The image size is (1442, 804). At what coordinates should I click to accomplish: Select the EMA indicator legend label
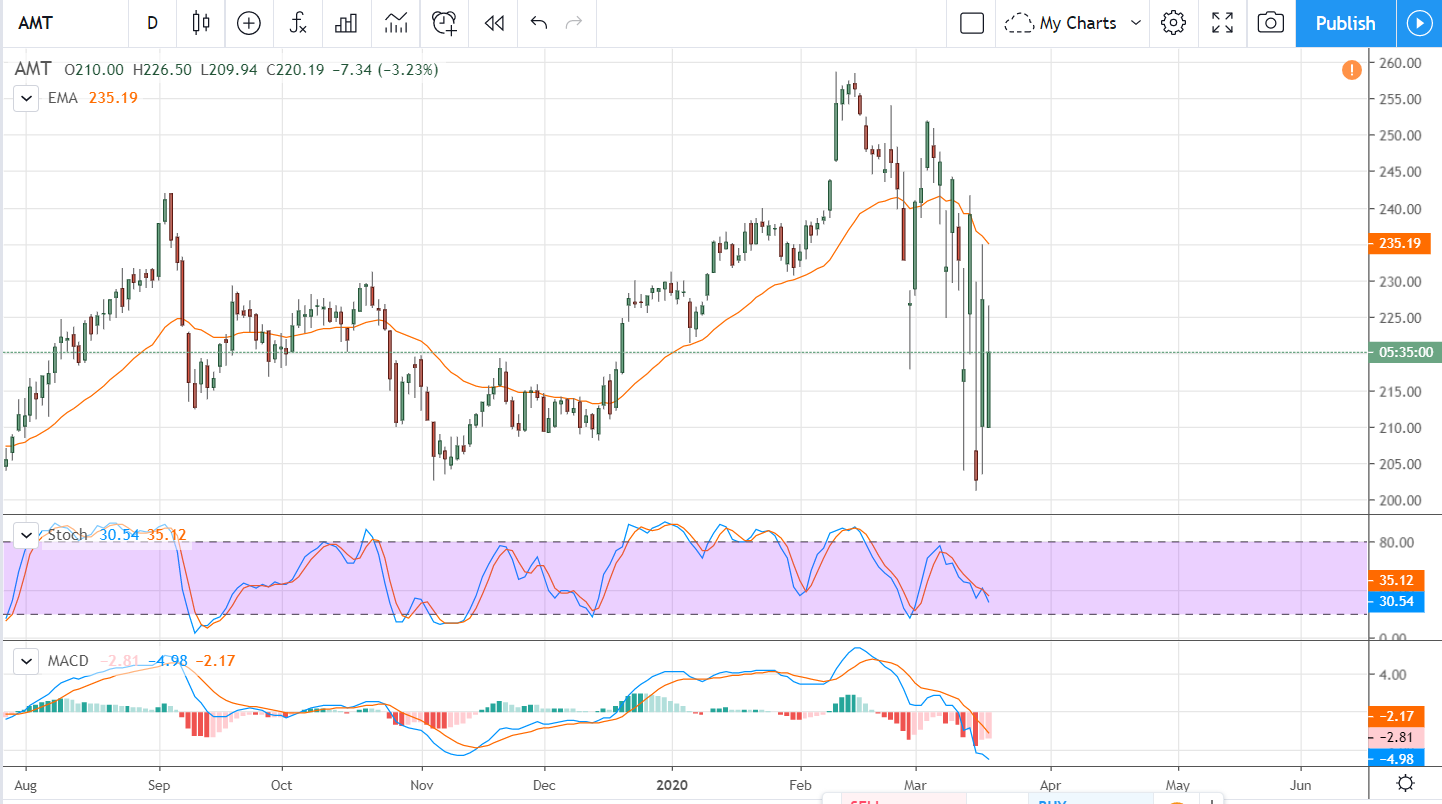pyautogui.click(x=64, y=98)
